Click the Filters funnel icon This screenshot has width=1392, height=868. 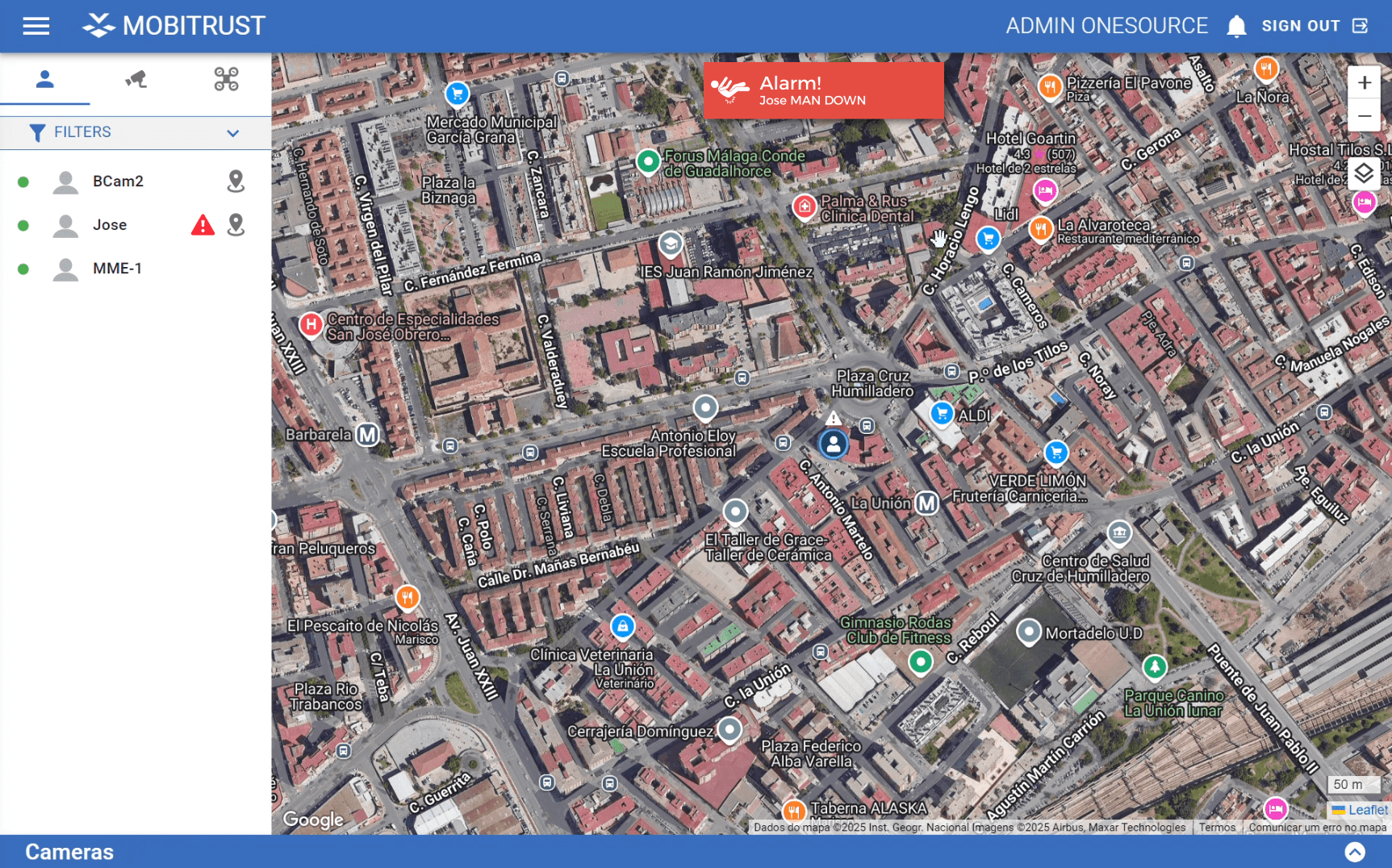coord(37,133)
